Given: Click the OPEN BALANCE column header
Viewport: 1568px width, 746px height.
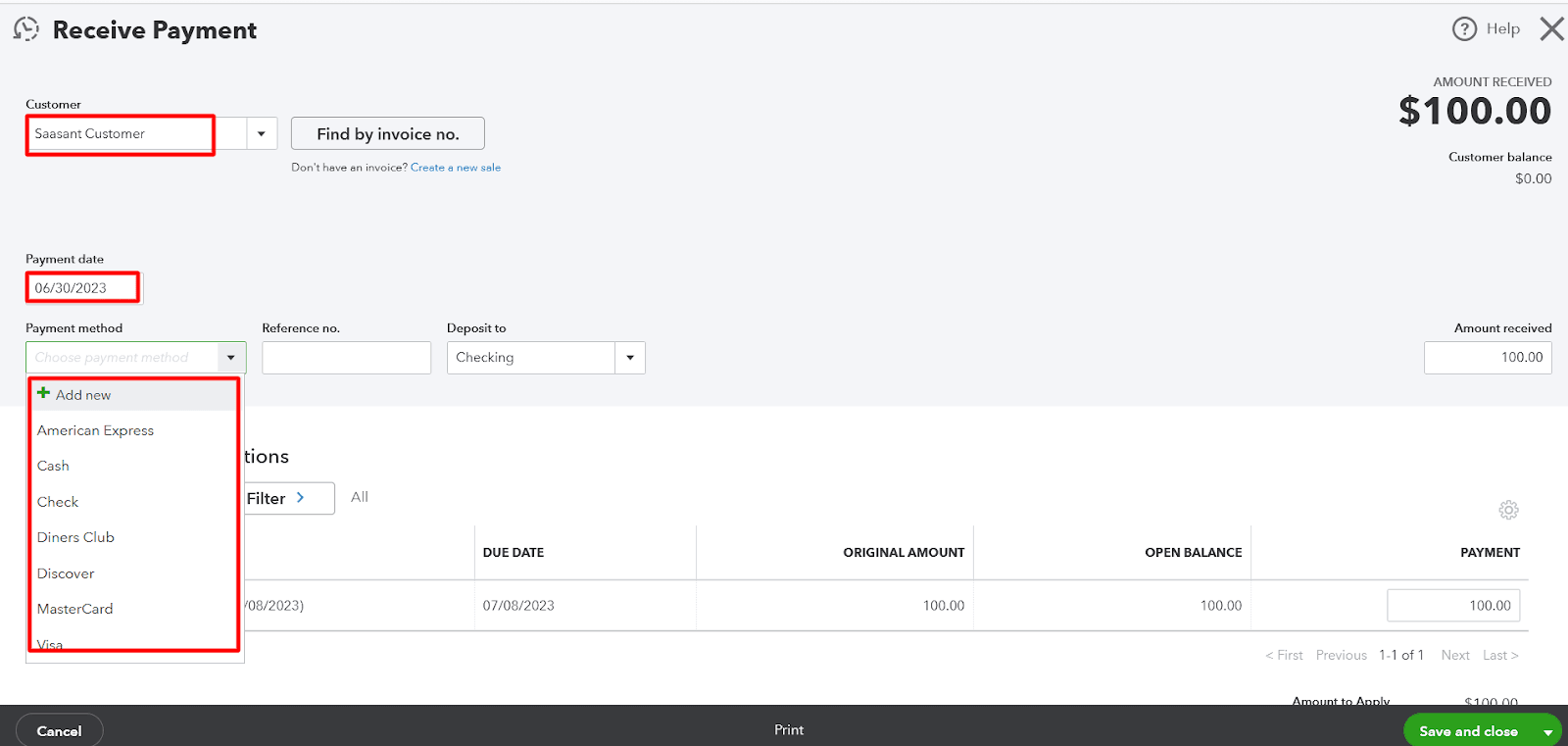Looking at the screenshot, I should click(x=1194, y=553).
